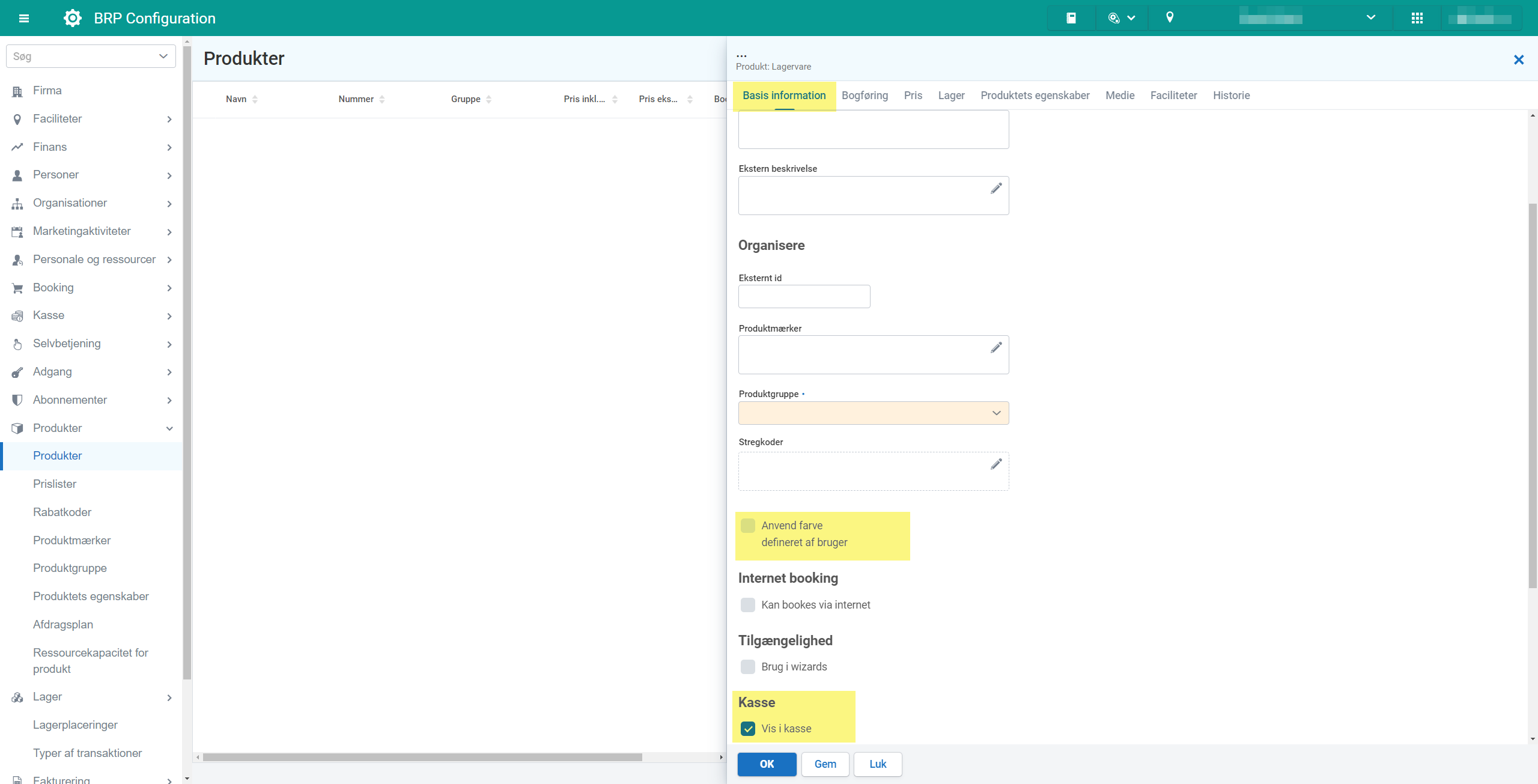Edit Ekstern beskrivelse with pencil icon

(x=996, y=189)
